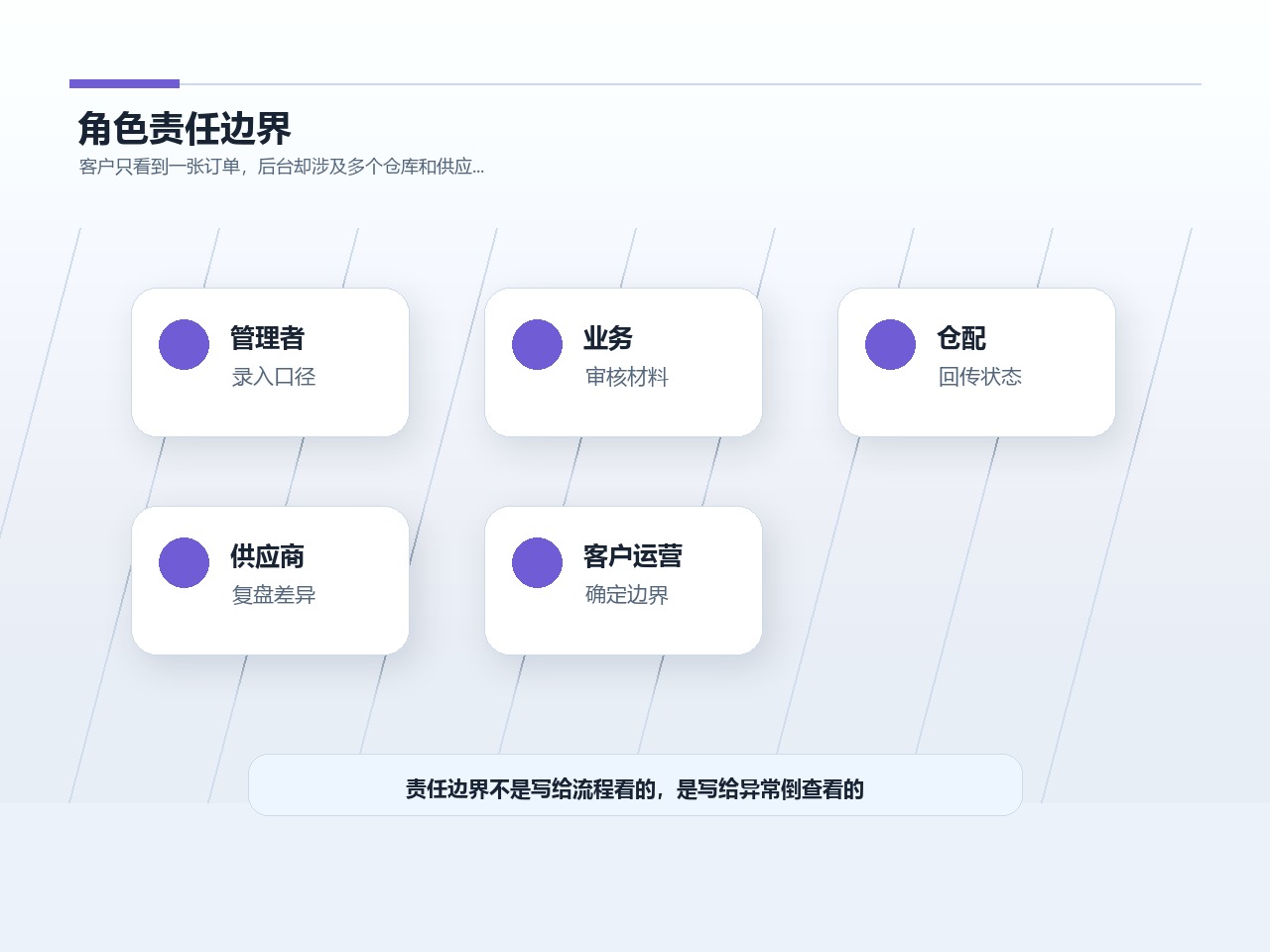This screenshot has width=1270, height=952.
Task: Select the 供应商 card title
Action: pos(267,556)
